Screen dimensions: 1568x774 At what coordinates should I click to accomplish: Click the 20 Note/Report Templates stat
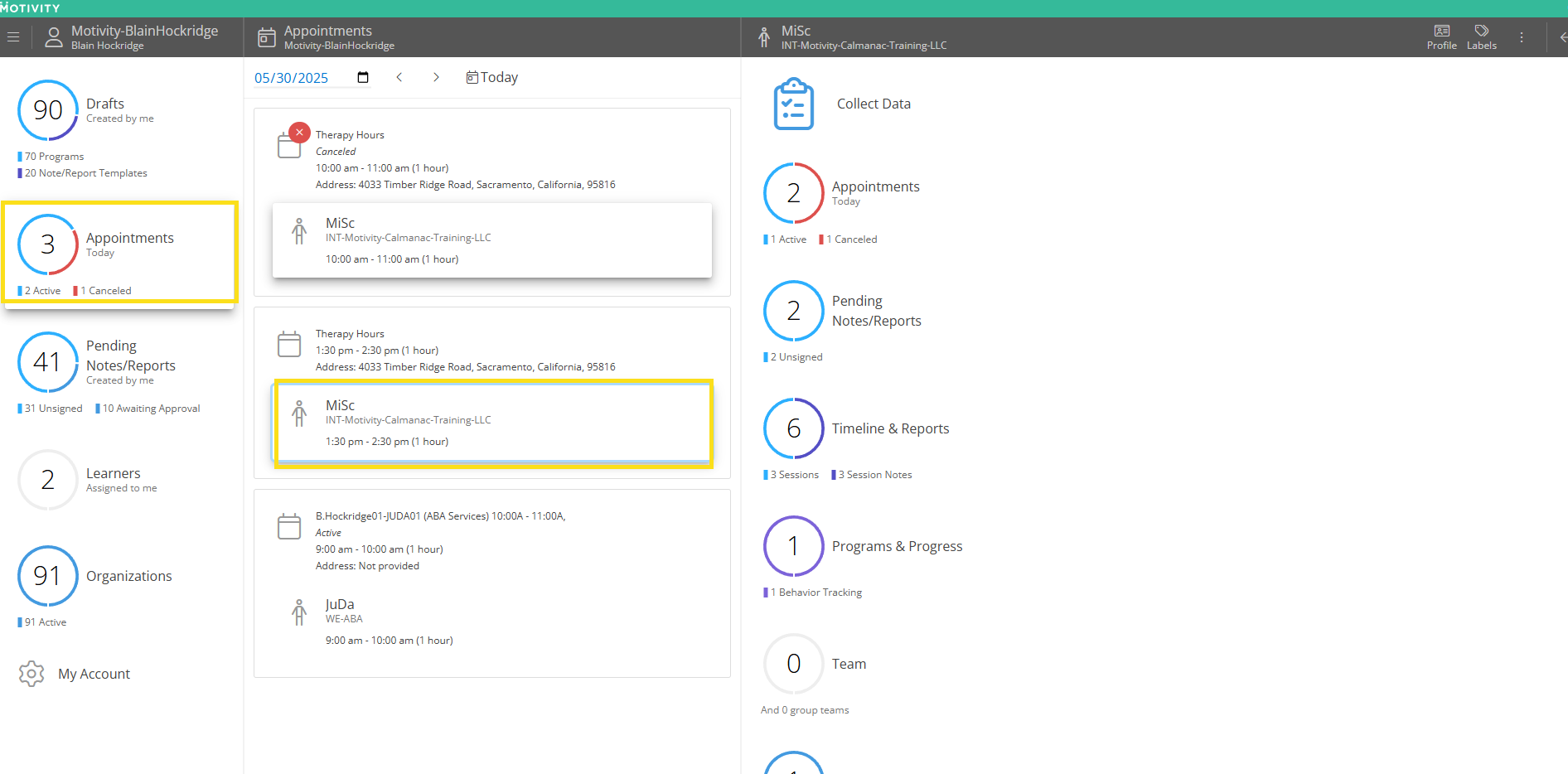(x=83, y=173)
